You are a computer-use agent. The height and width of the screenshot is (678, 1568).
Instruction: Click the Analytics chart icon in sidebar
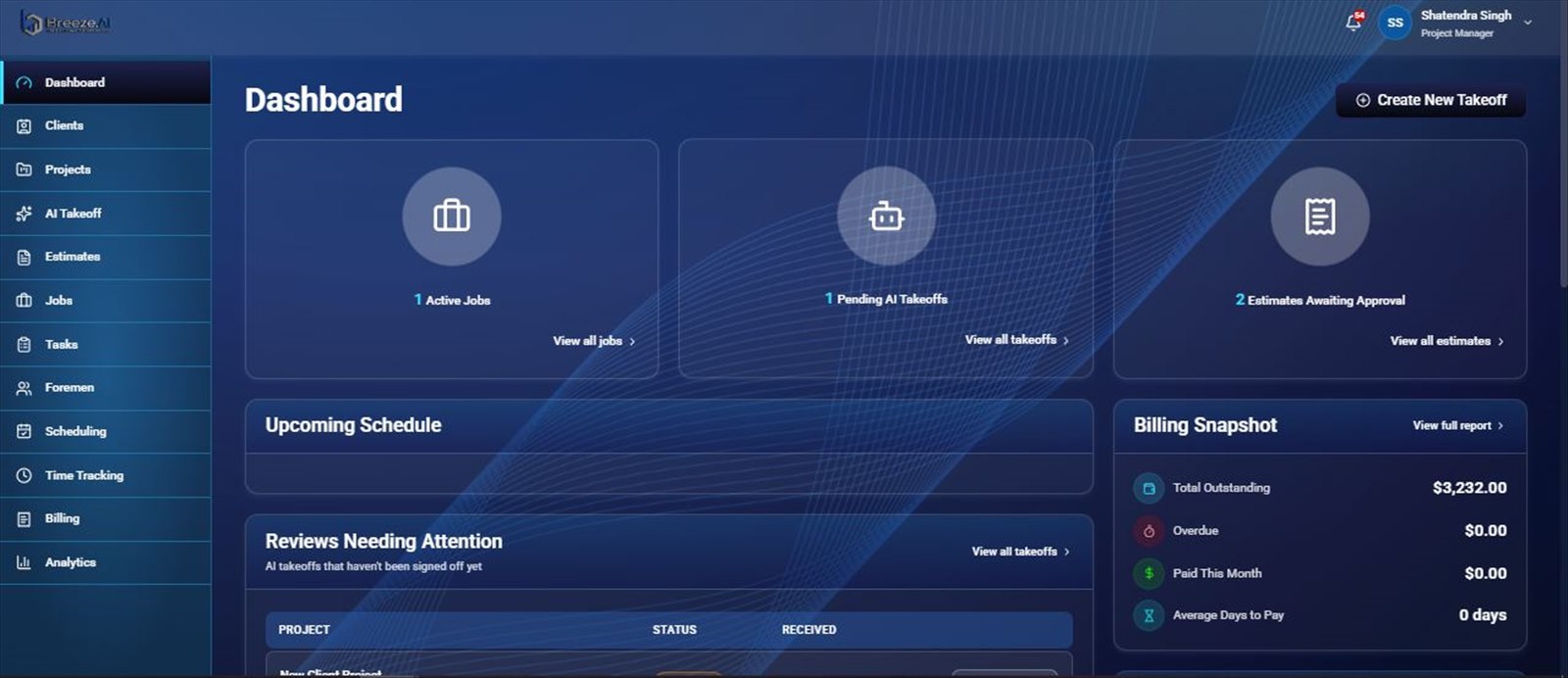pos(24,562)
